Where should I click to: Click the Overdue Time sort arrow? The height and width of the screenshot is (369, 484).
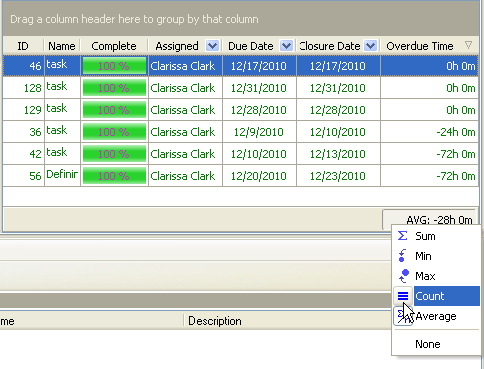(x=468, y=45)
